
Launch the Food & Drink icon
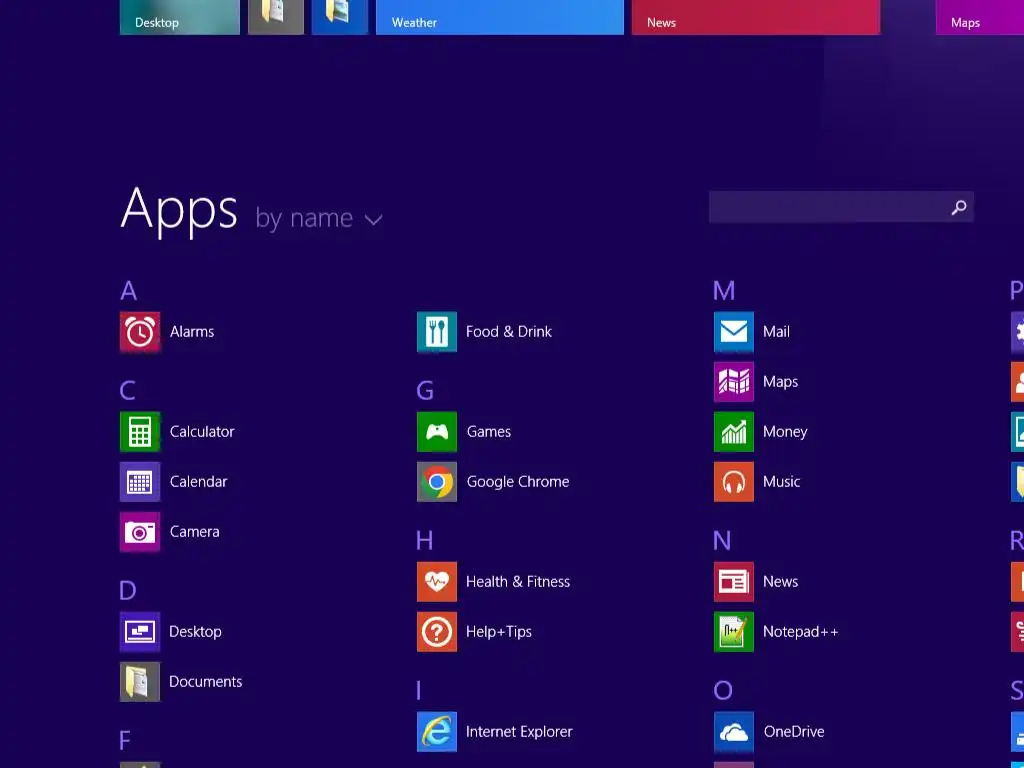(437, 332)
